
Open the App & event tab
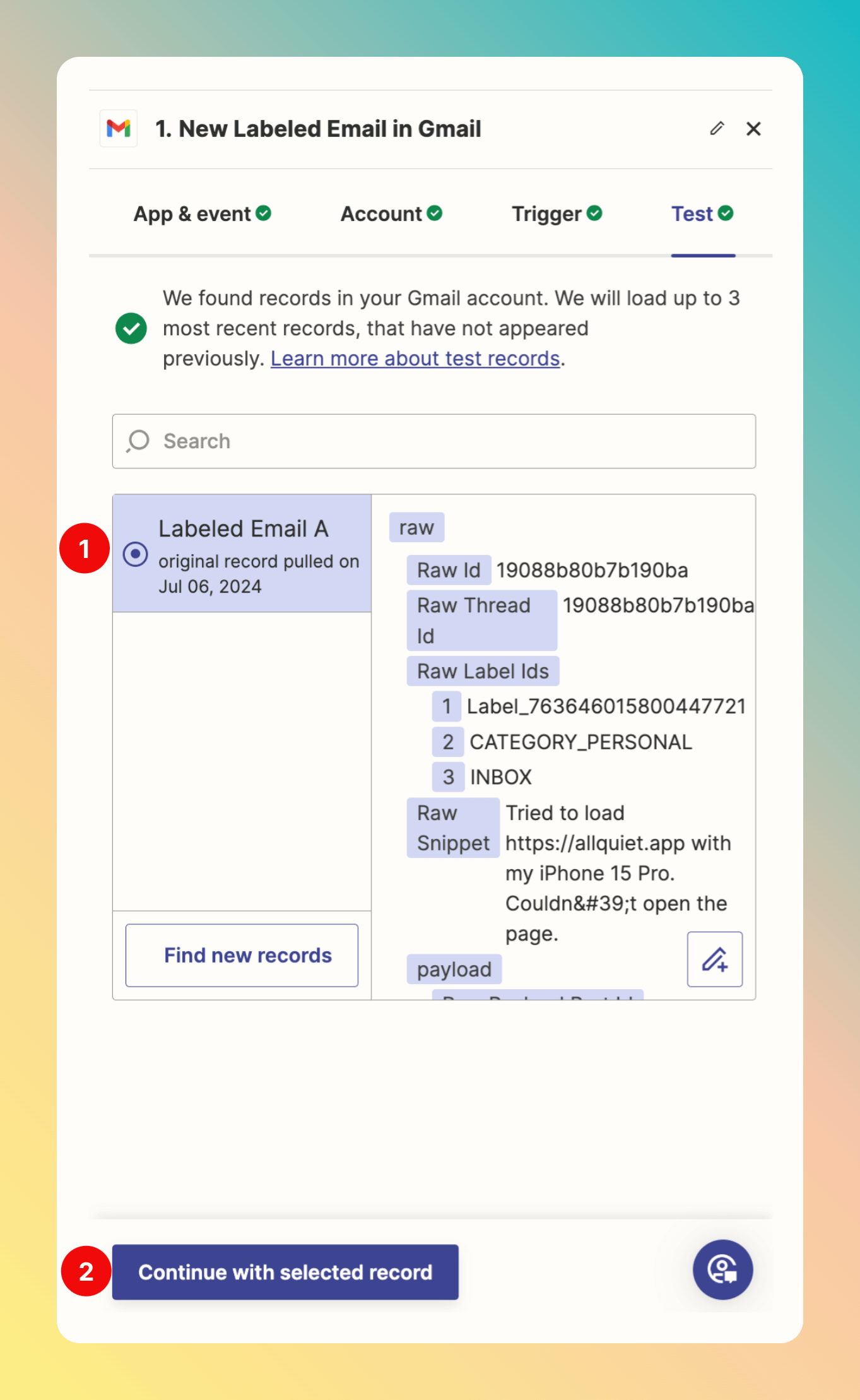[202, 214]
